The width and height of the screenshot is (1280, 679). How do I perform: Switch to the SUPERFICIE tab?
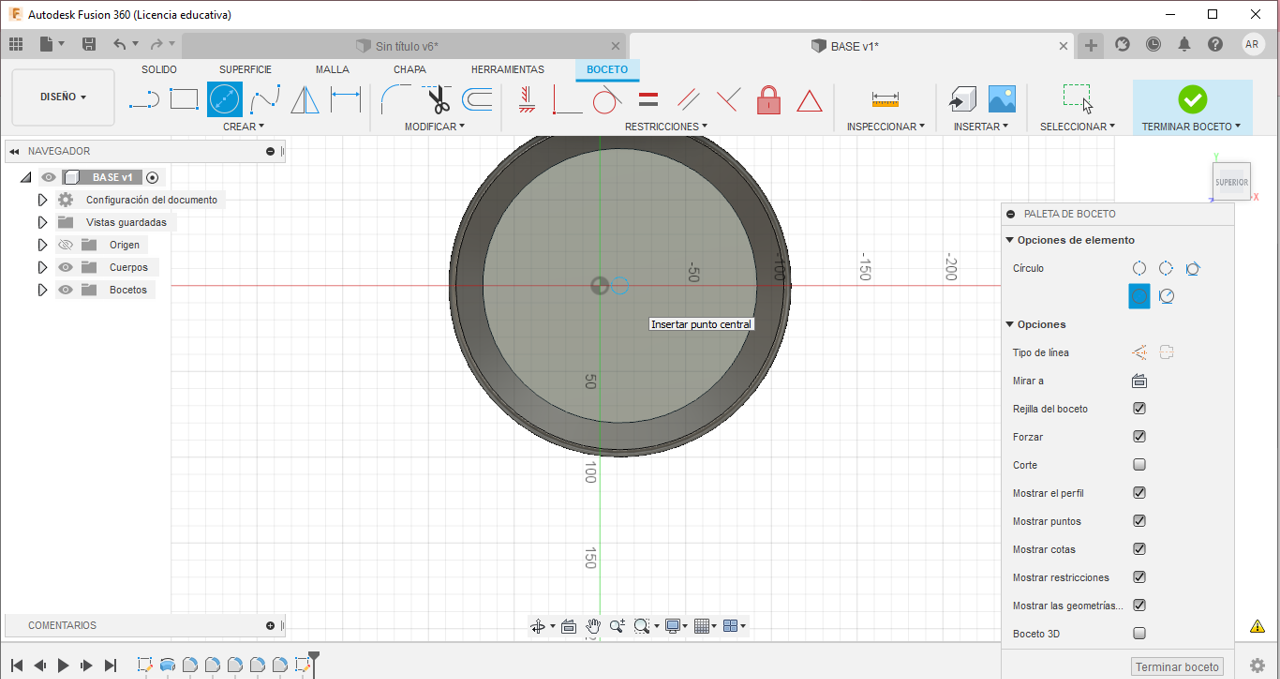click(245, 70)
